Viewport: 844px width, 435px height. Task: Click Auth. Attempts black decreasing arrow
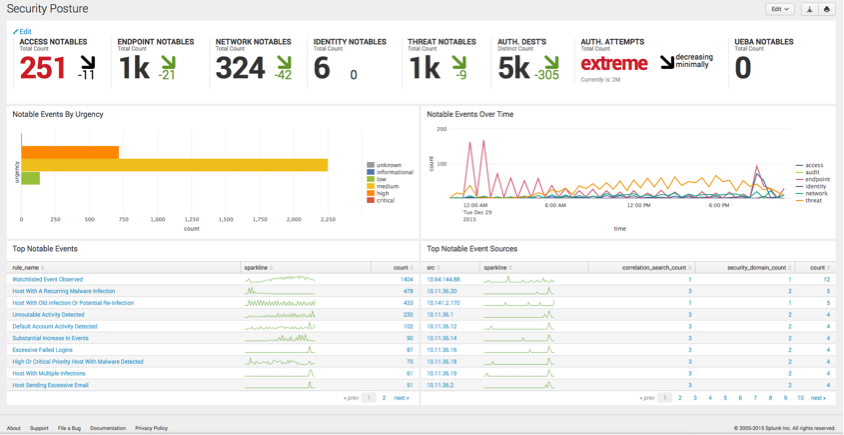pos(666,62)
